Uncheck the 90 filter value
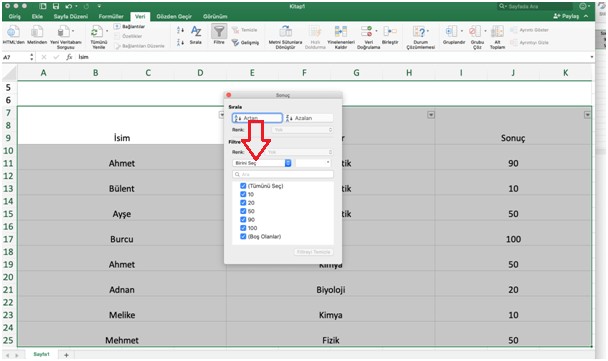The width and height of the screenshot is (608, 361). point(243,219)
